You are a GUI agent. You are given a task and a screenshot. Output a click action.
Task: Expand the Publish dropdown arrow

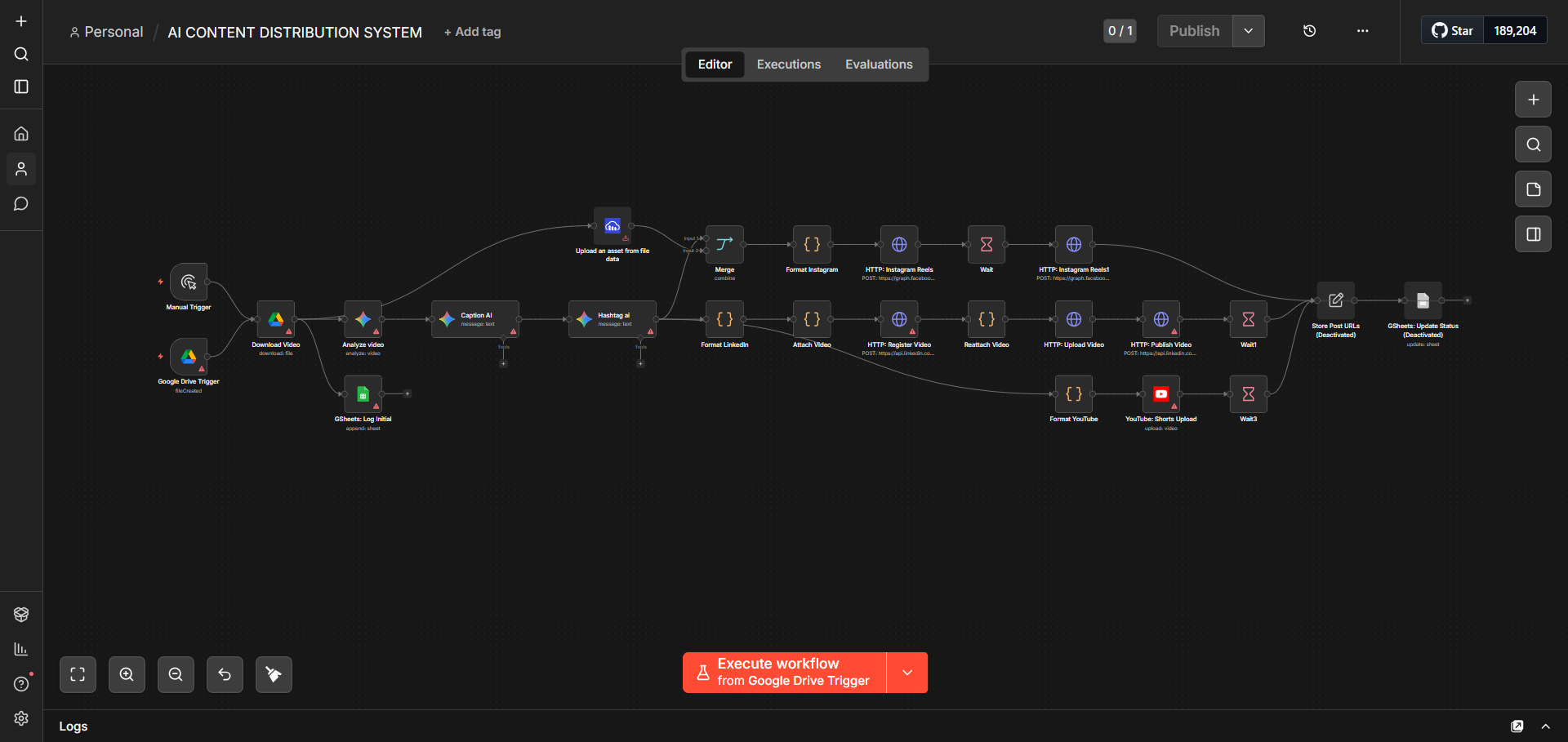pyautogui.click(x=1248, y=31)
